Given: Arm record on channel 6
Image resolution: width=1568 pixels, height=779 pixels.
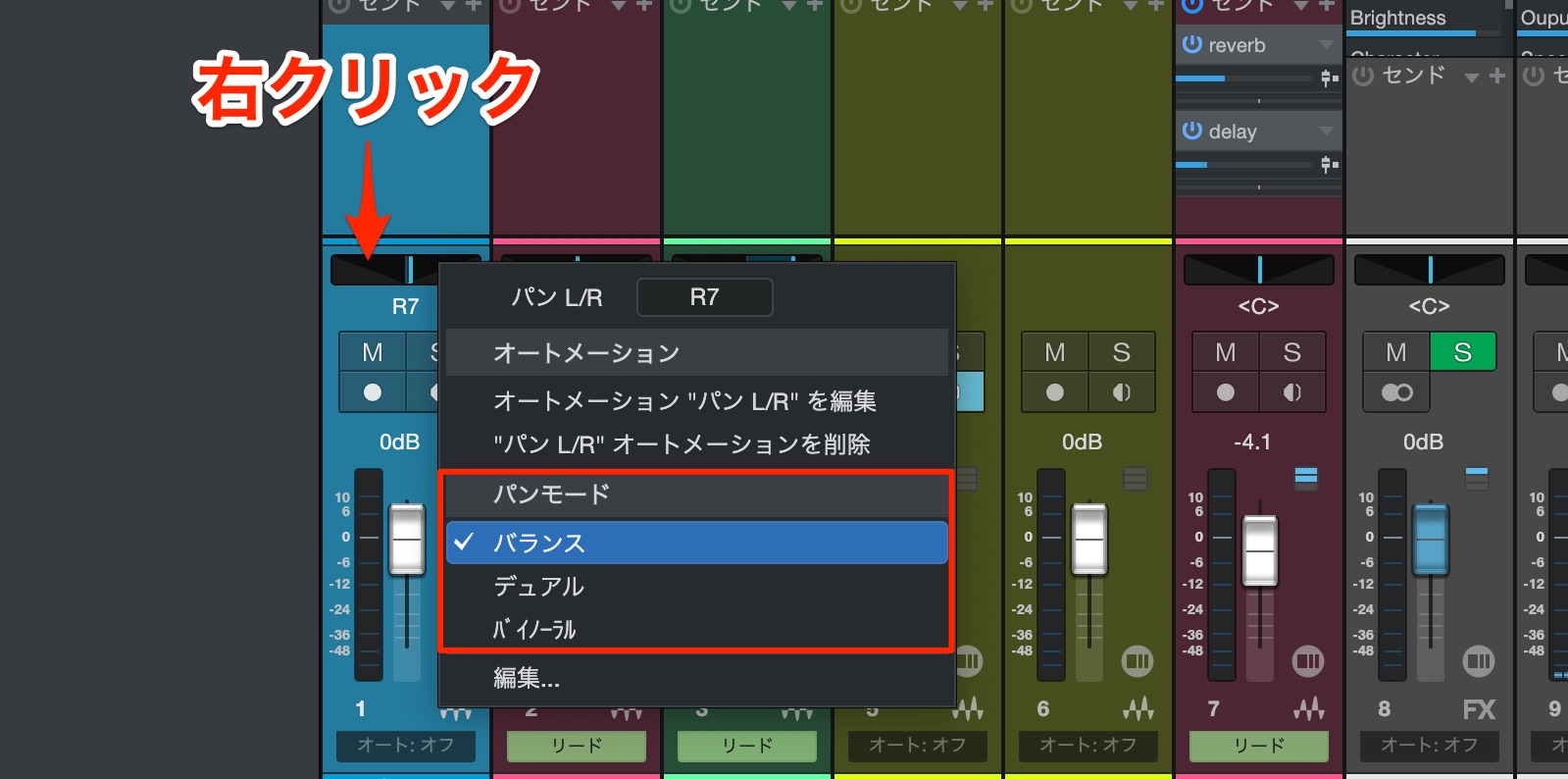Looking at the screenshot, I should point(1055,392).
